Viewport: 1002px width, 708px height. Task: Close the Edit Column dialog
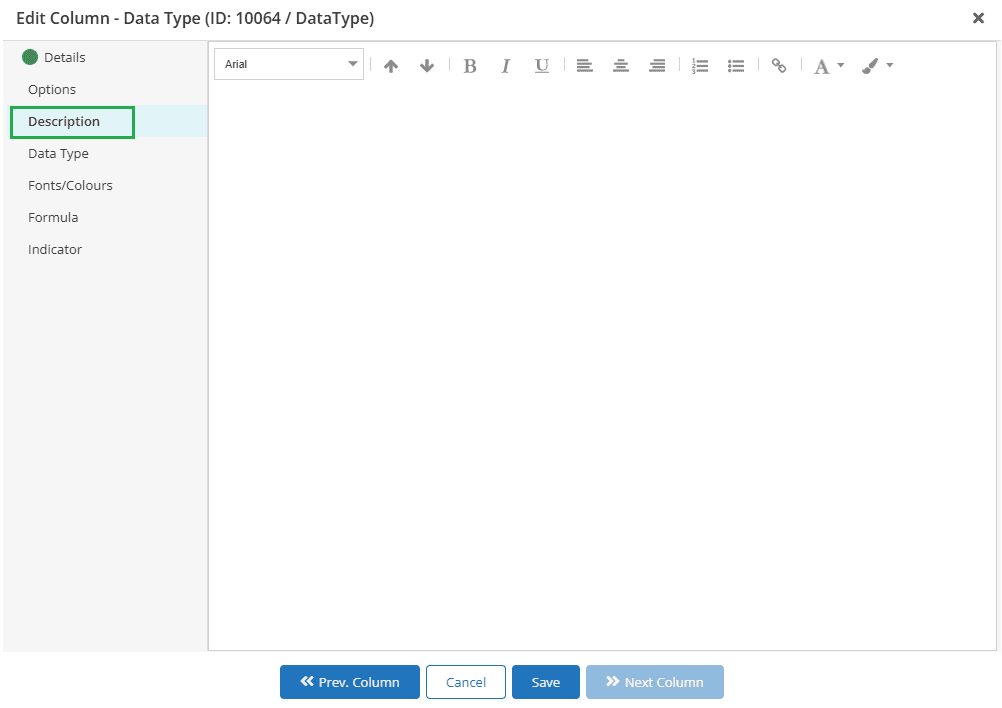tap(978, 18)
